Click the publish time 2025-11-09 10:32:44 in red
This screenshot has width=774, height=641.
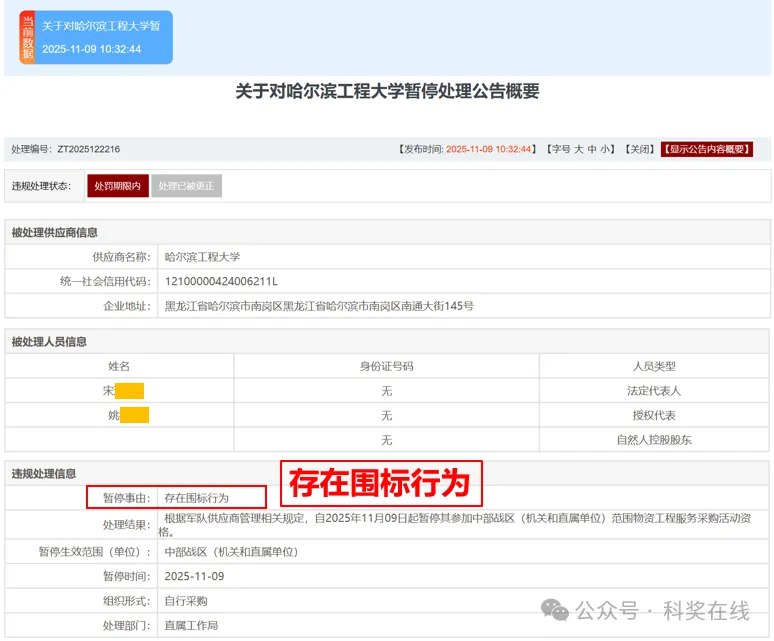pos(488,149)
